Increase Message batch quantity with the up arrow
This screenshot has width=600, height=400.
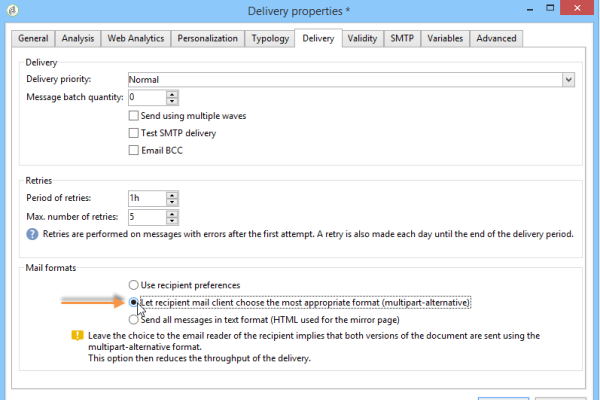pos(172,93)
